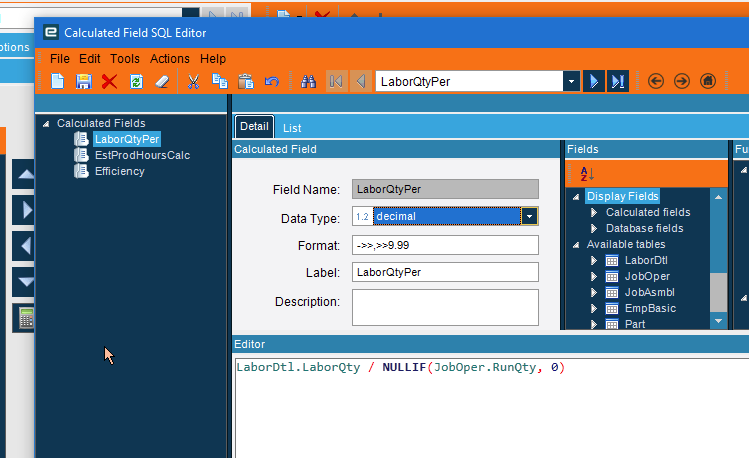Image resolution: width=749 pixels, height=458 pixels.
Task: Open the Actions menu
Action: click(170, 59)
